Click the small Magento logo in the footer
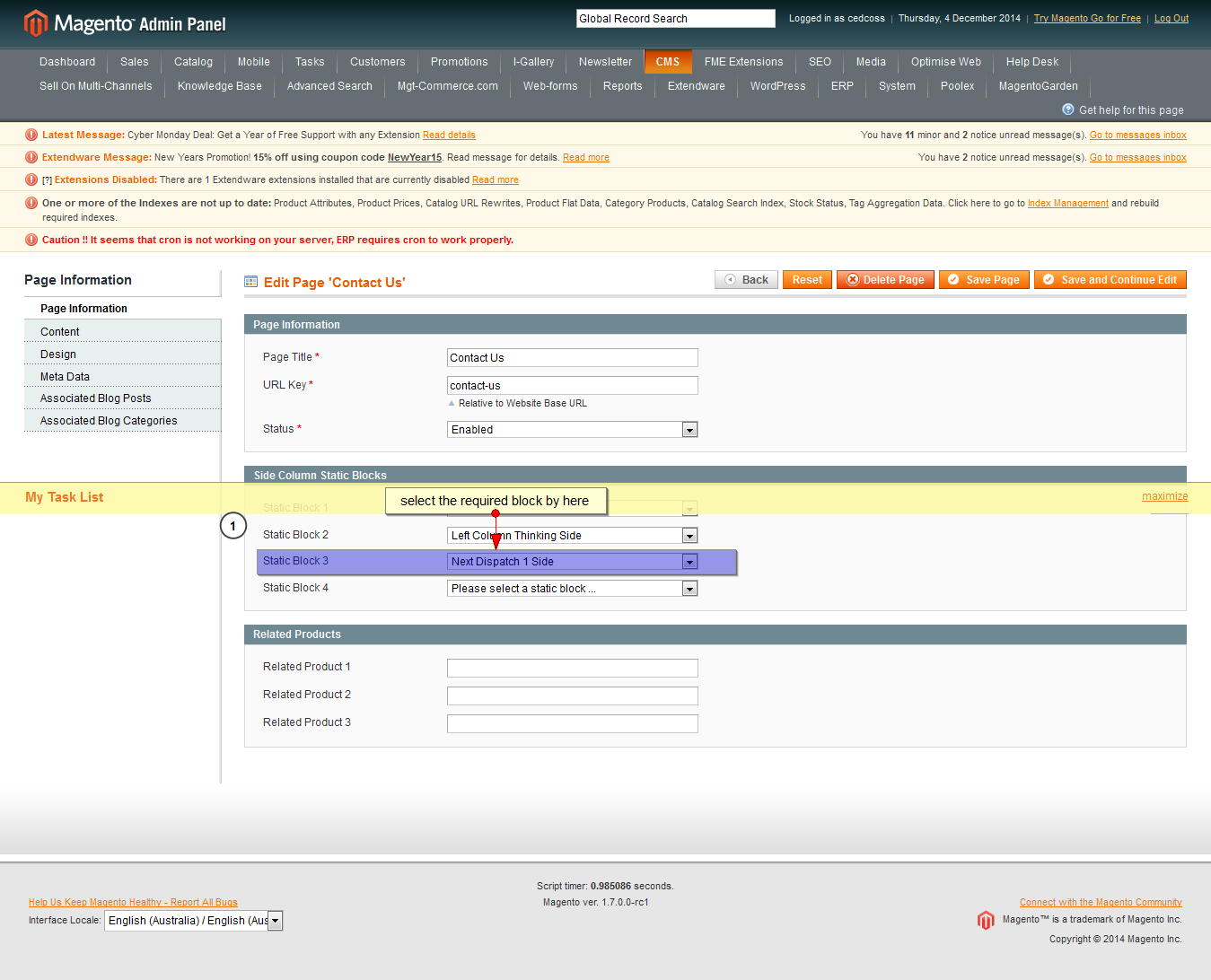Viewport: 1211px width, 980px height. pyautogui.click(x=986, y=920)
